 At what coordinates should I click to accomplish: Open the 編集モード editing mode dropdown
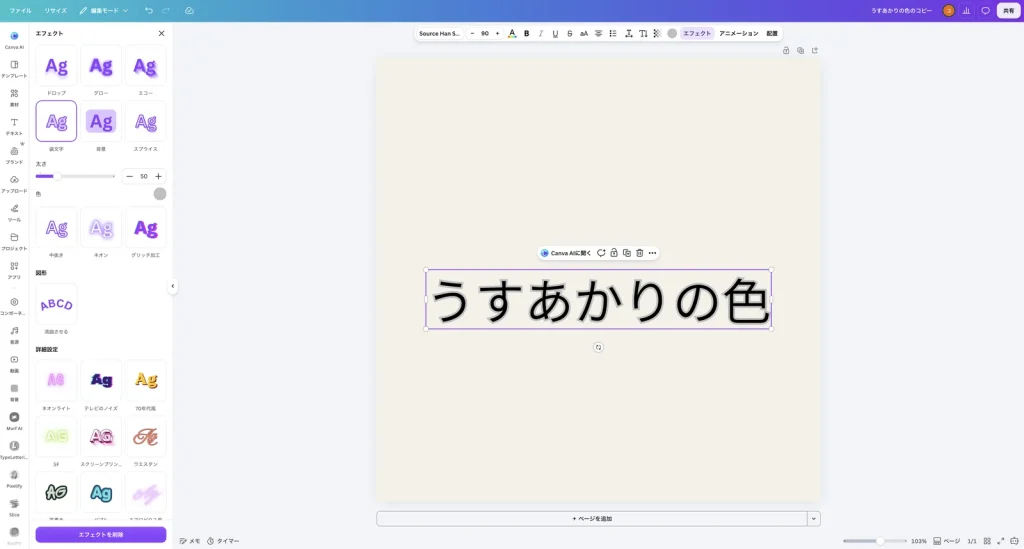[x=104, y=10]
